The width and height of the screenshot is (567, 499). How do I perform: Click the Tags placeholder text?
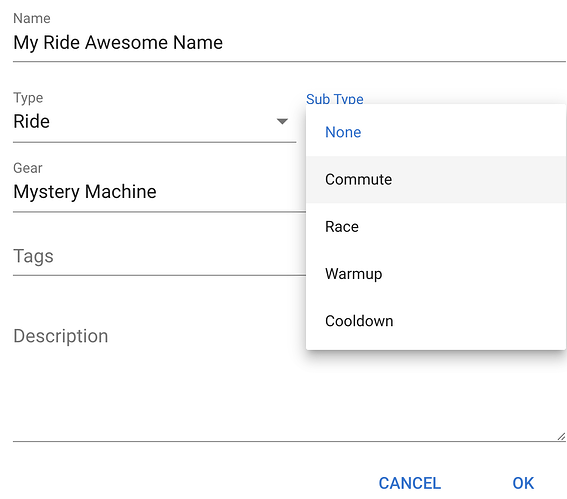[x=33, y=256]
